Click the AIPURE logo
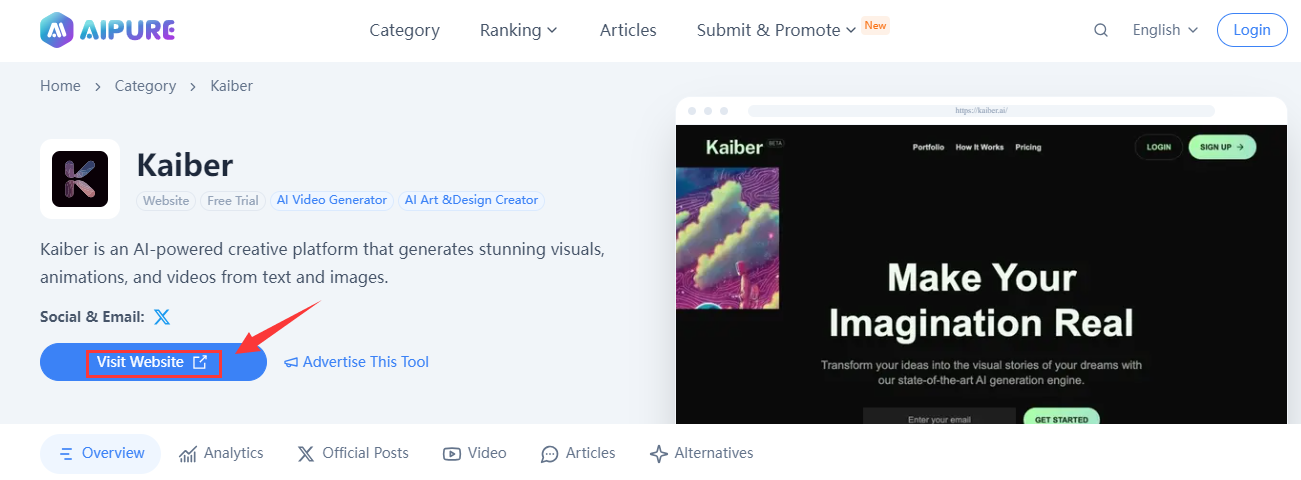The image size is (1301, 480). 108,30
